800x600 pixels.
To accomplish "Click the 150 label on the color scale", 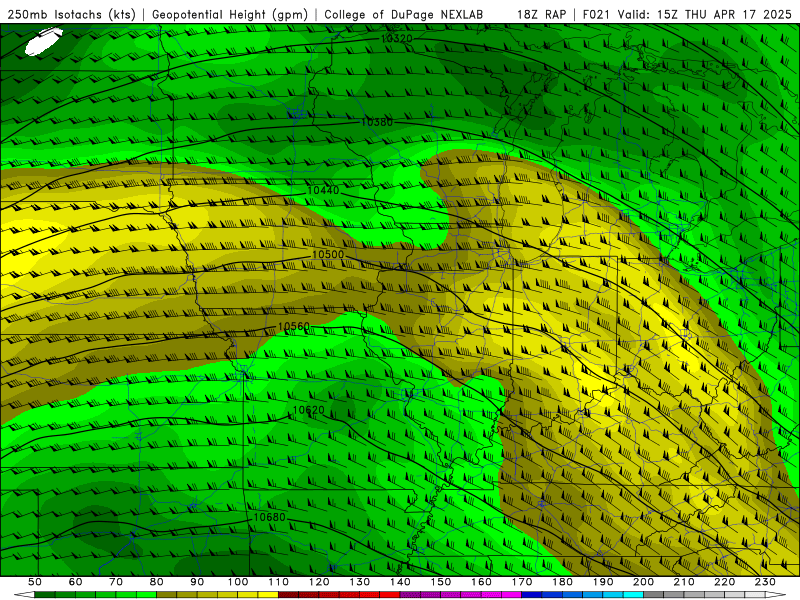I will tap(441, 582).
